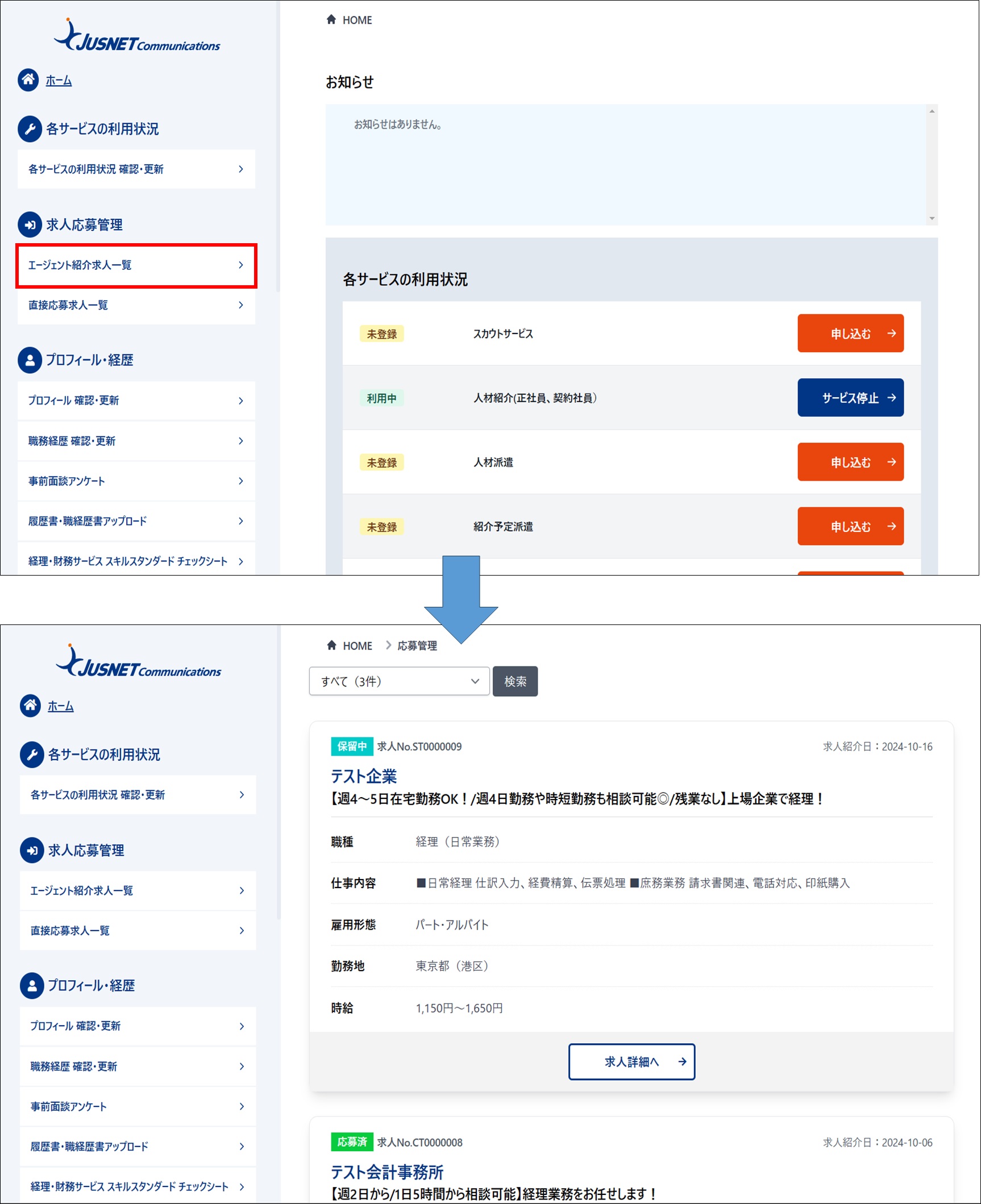Image resolution: width=981 pixels, height=1204 pixels.
Task: Open 事前面談アンケート in the lower sidebar menu
Action: [138, 1106]
